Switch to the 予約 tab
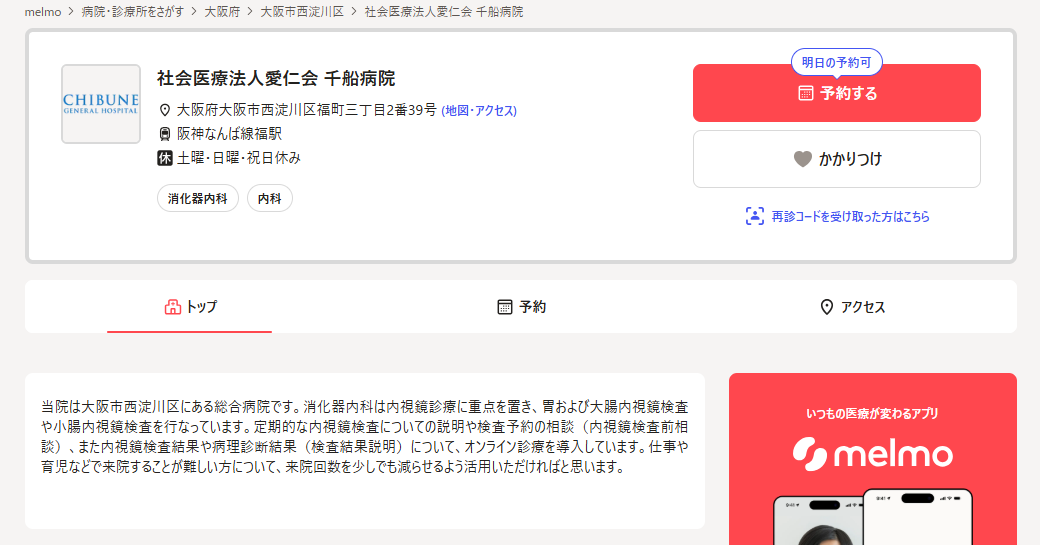1040x545 pixels. (521, 307)
